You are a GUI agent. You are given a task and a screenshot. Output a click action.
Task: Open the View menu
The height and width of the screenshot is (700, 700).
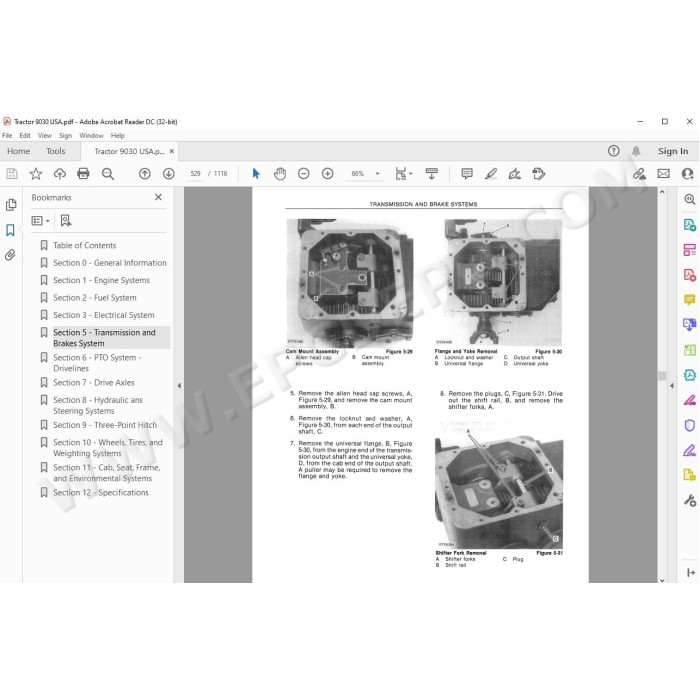click(45, 135)
